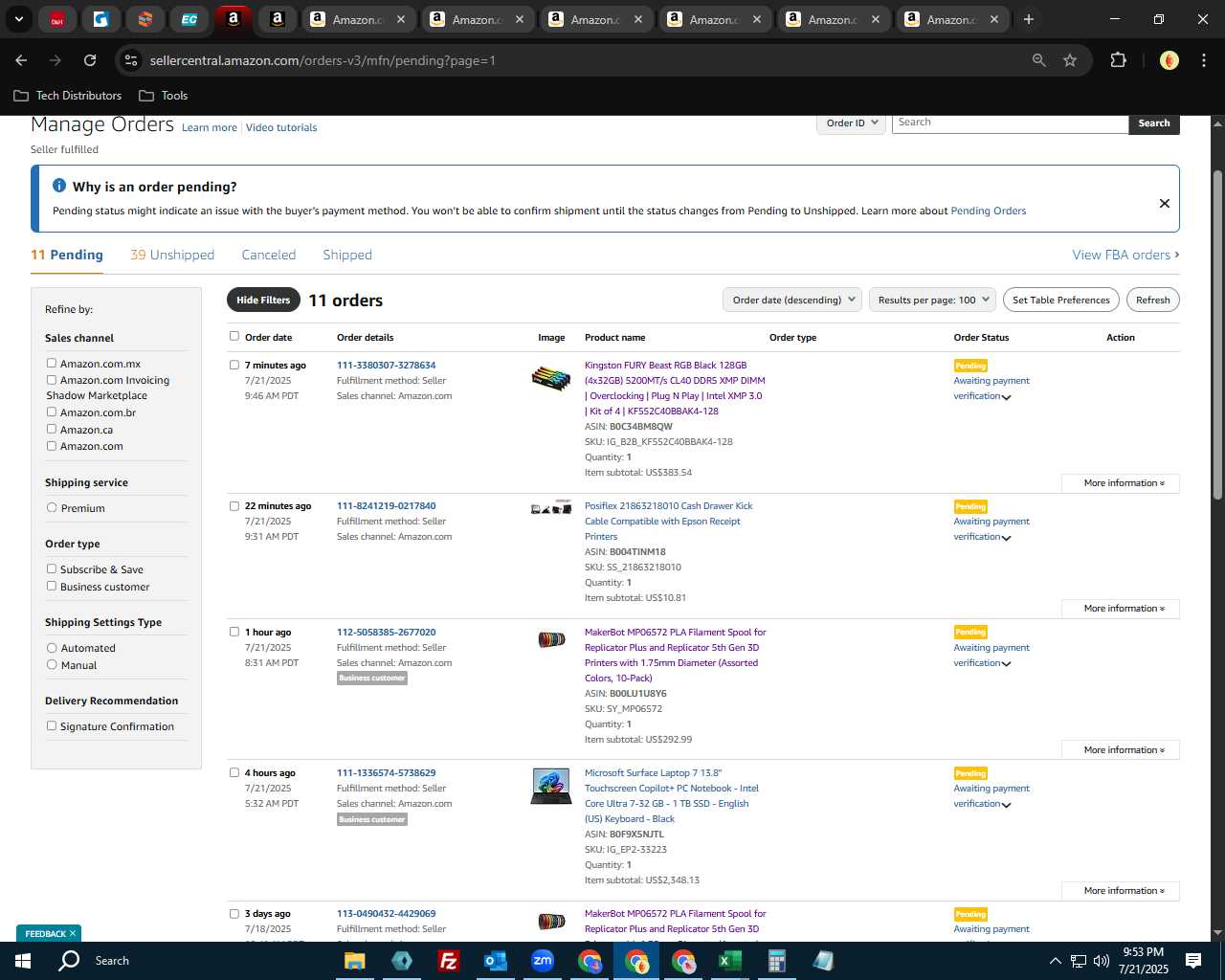Screen dimensions: 1225x980
Task: Switch to the EC browser tab
Action: (189, 19)
